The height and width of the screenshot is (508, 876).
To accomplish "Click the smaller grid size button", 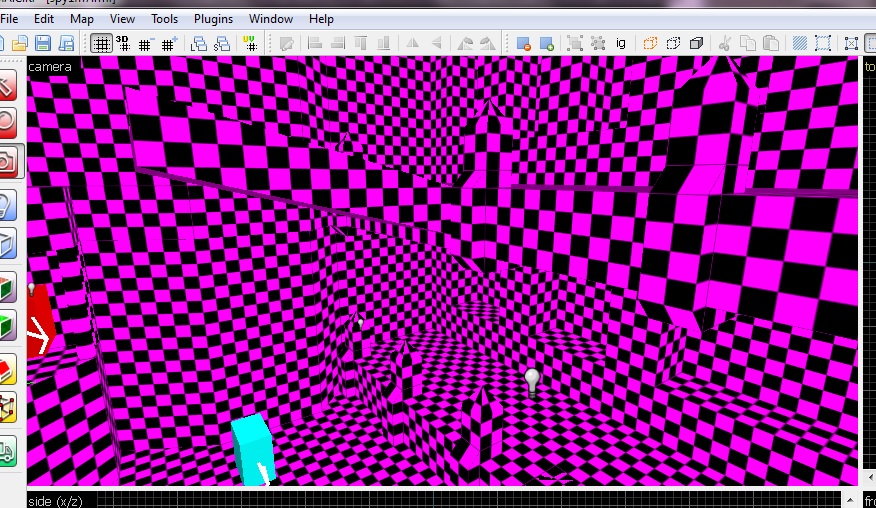I will [x=146, y=43].
